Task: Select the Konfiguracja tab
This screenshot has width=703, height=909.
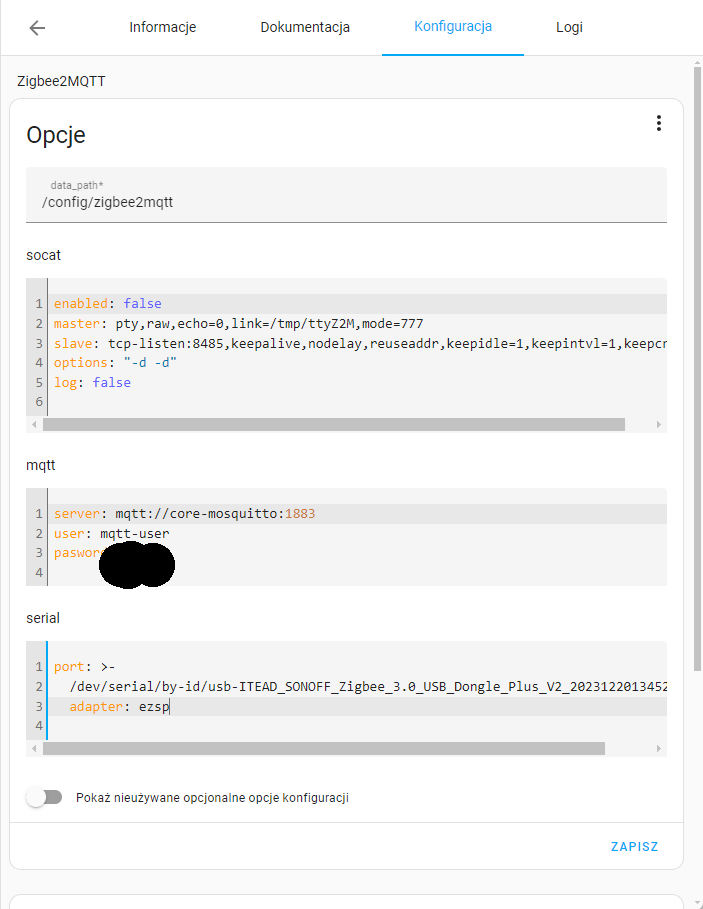Action: point(453,27)
